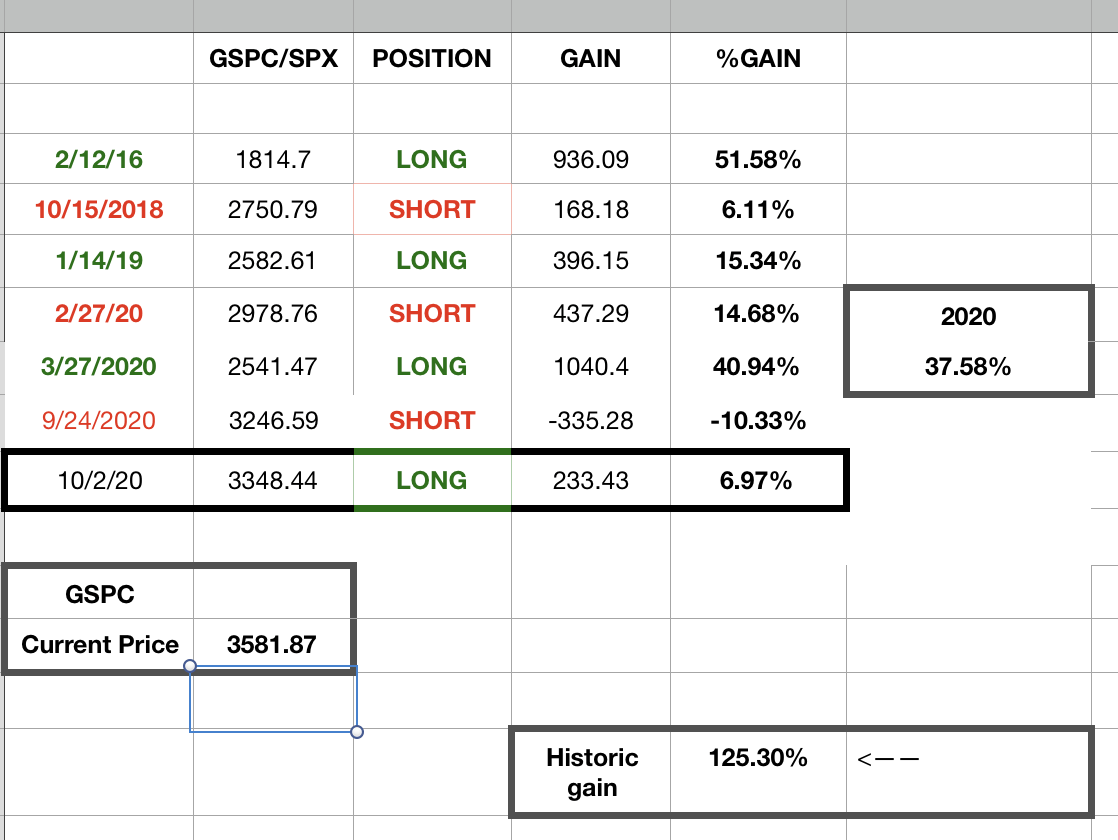
Task: Select the %GAIN header cell
Action: [757, 58]
